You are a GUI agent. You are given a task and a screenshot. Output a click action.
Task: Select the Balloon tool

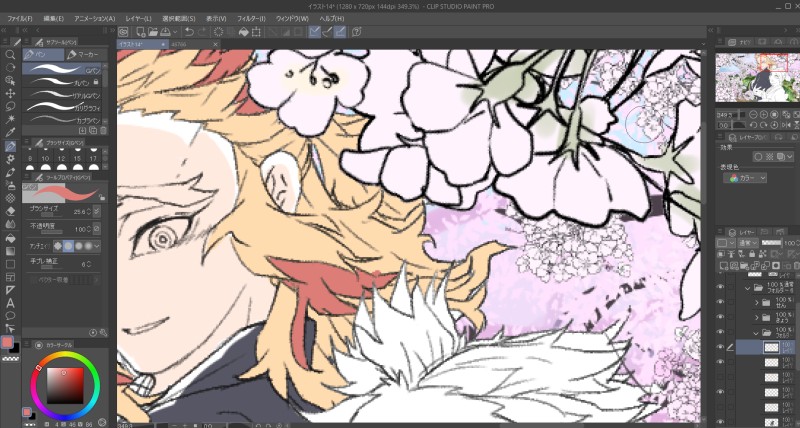[10, 316]
